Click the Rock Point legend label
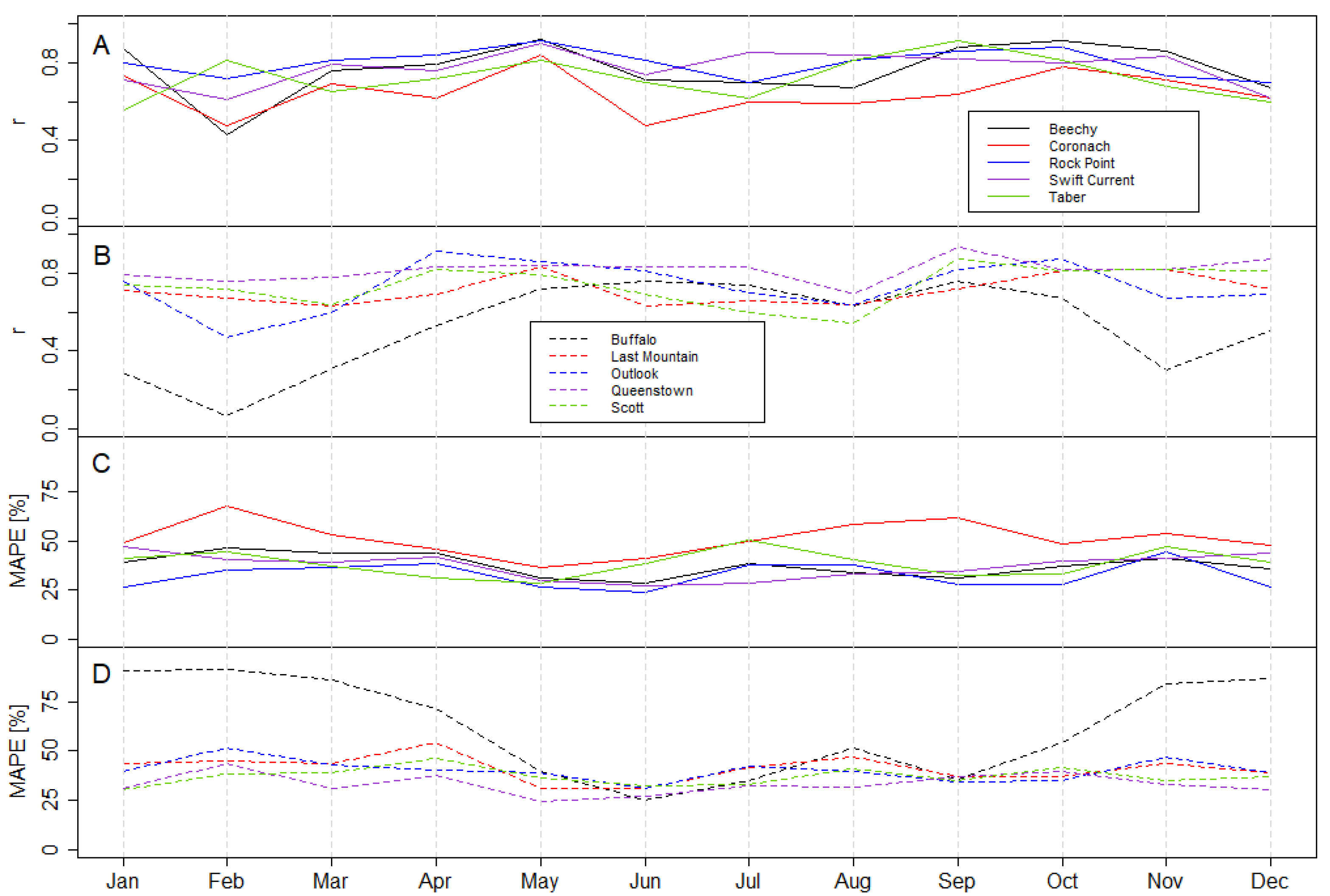 (1081, 163)
